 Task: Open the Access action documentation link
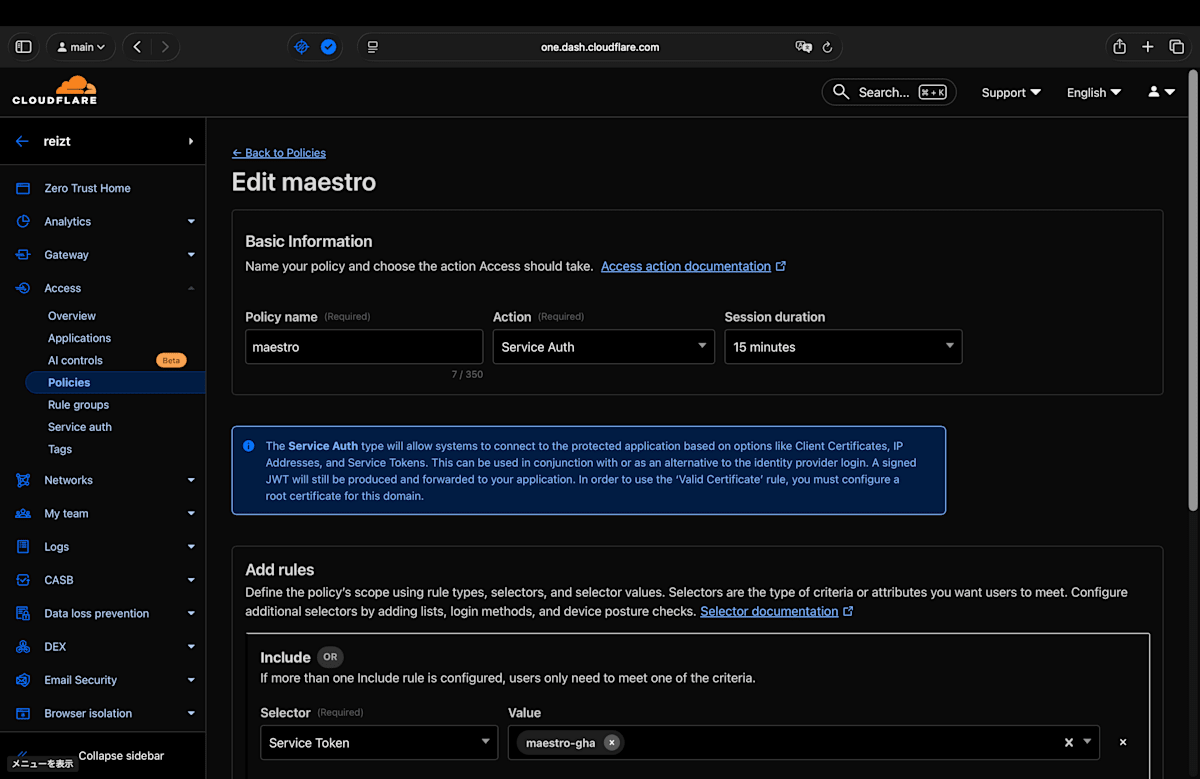coord(687,266)
